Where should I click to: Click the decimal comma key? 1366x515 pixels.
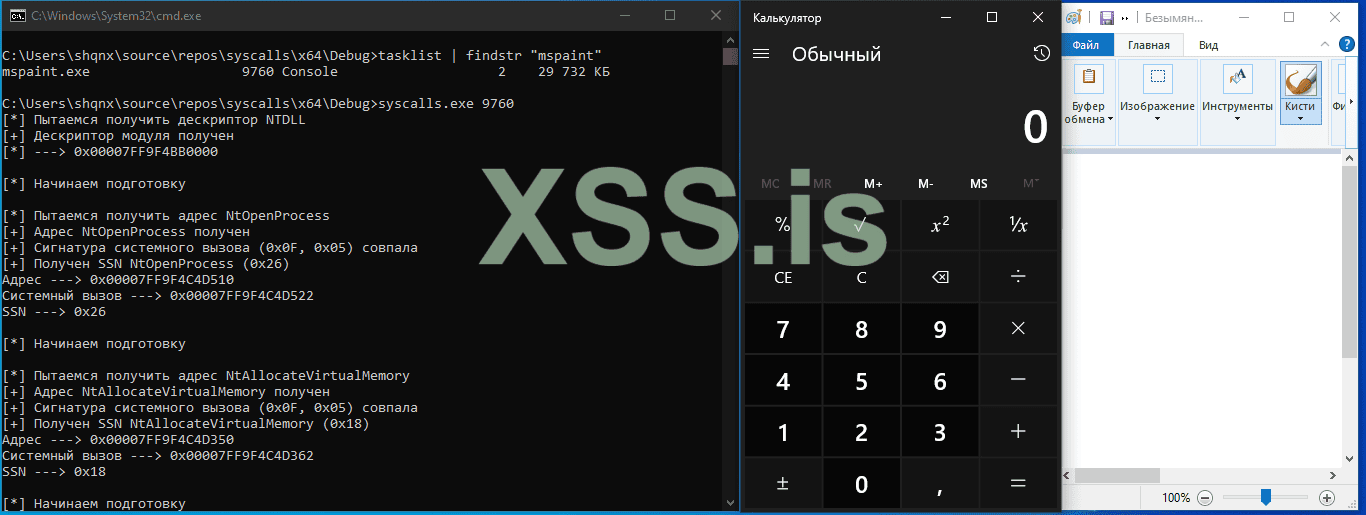pos(940,485)
